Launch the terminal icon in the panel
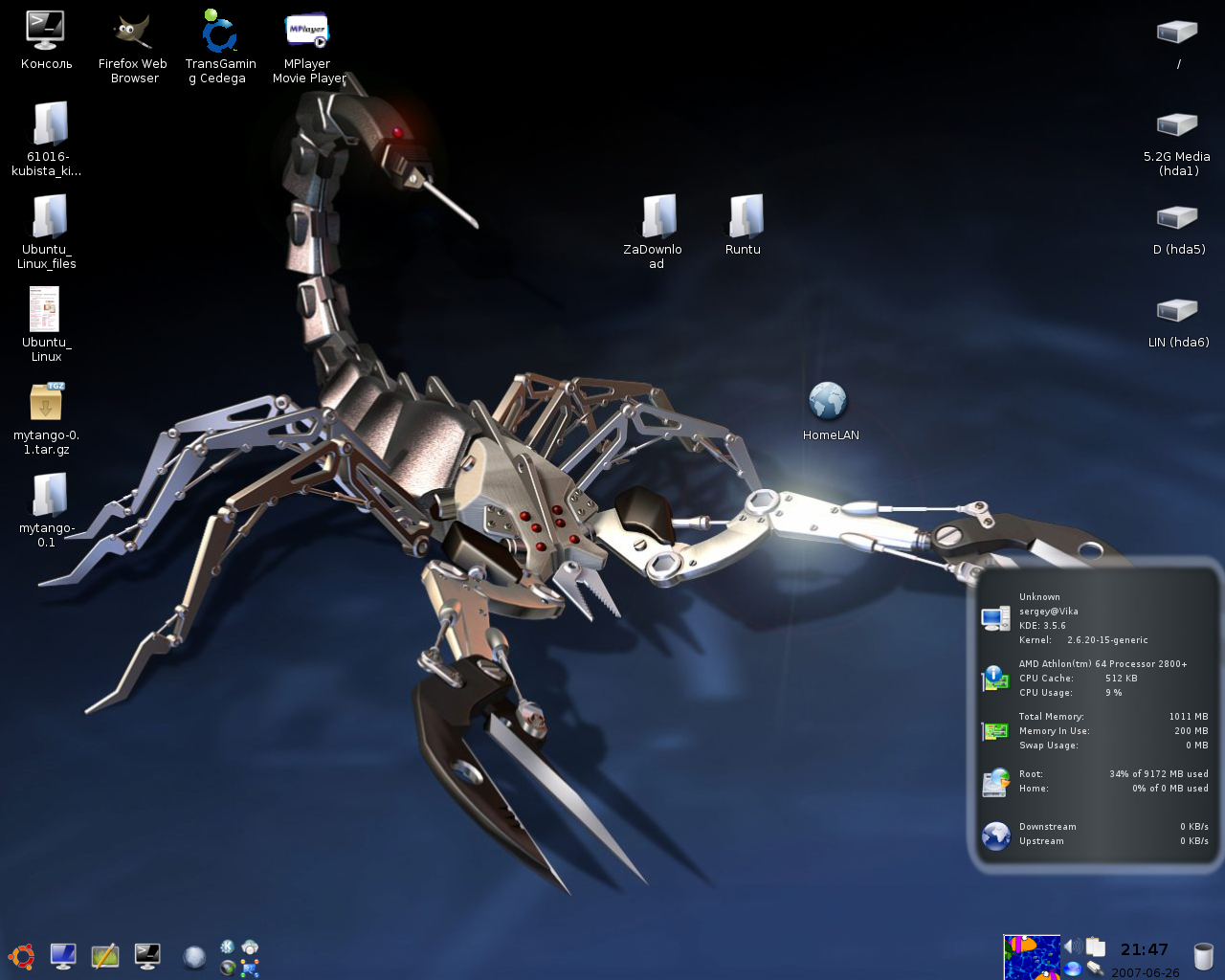The image size is (1225, 980). click(x=147, y=956)
